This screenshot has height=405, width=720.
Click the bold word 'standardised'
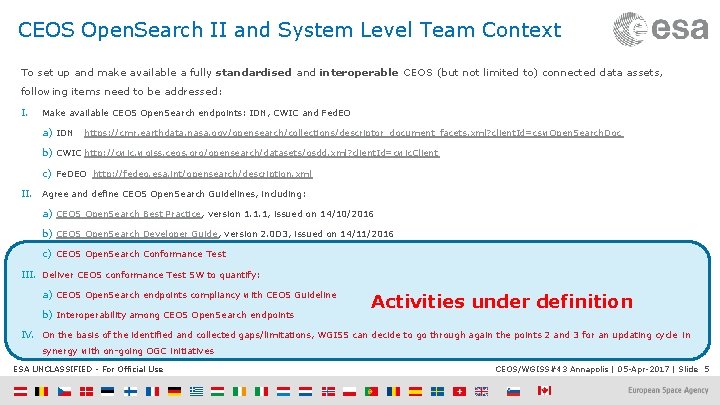[253, 73]
